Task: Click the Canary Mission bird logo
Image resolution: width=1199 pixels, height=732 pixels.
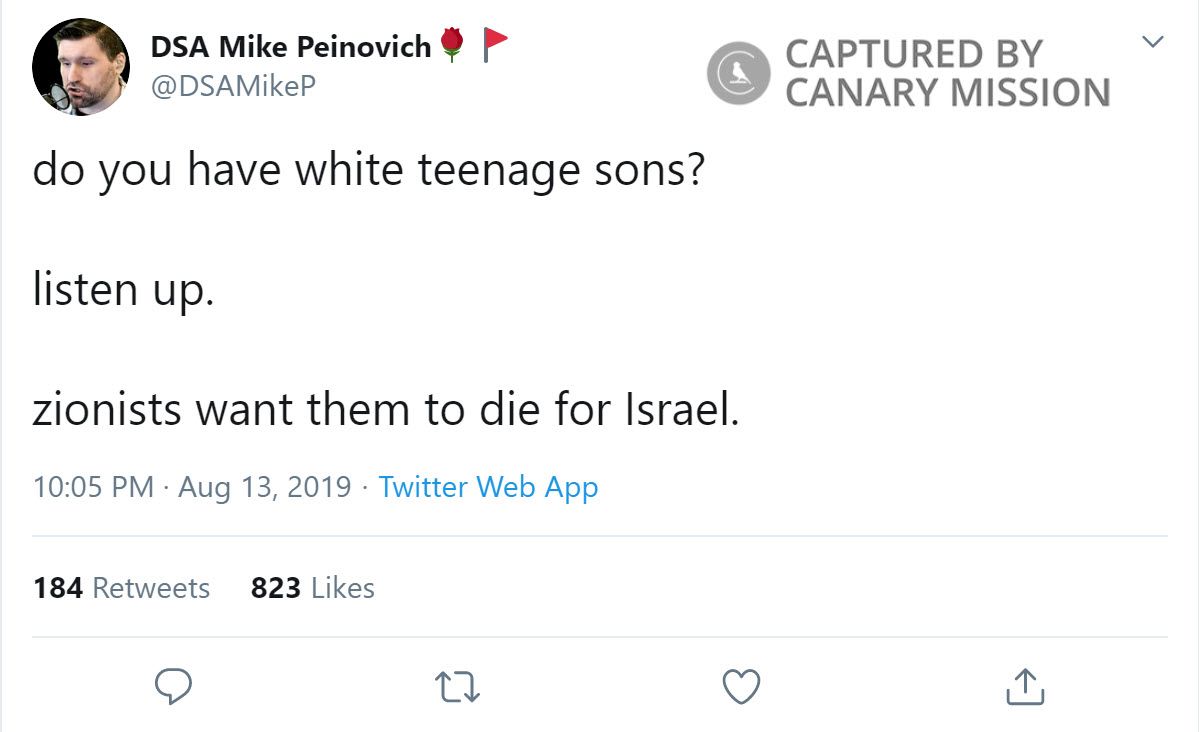Action: [739, 73]
